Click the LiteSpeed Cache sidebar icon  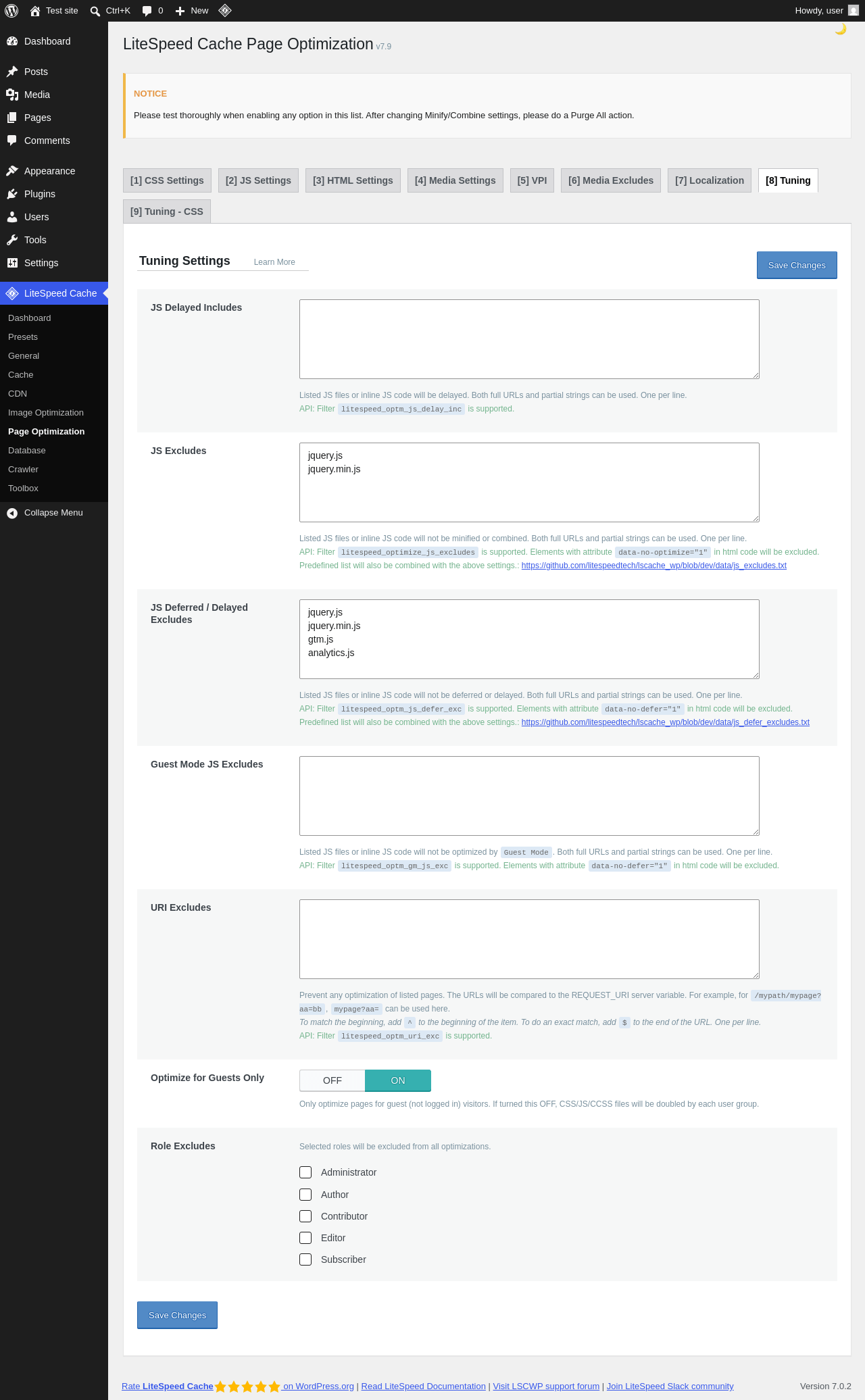[12, 293]
